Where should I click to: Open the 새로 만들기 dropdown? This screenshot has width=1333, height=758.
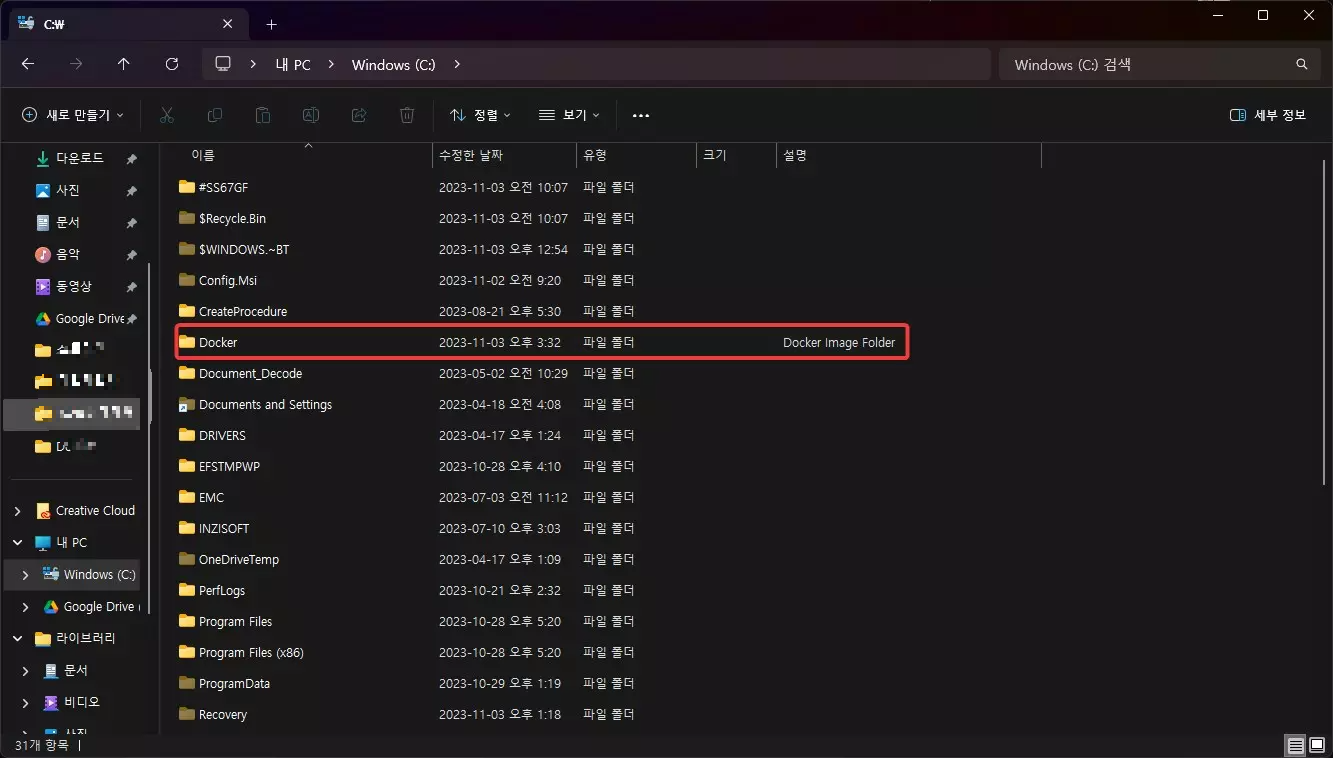(x=73, y=115)
